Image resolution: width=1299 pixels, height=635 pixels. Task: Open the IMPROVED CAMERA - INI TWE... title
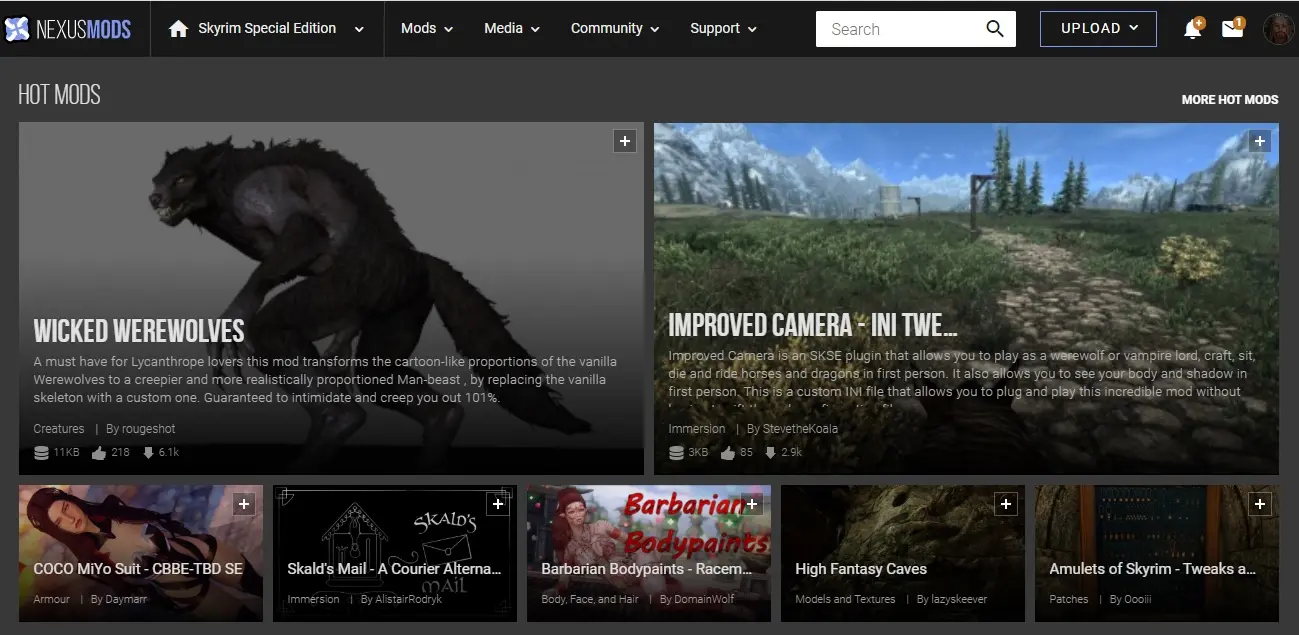click(813, 324)
